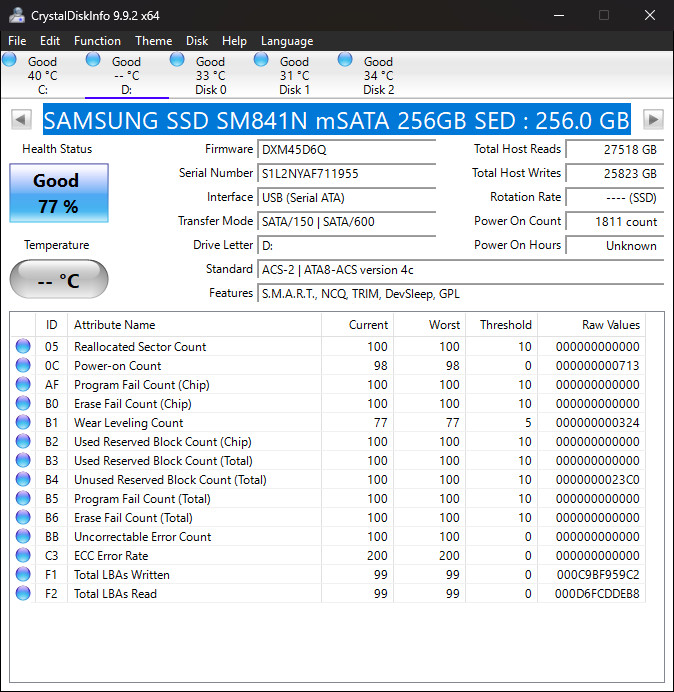
Task: Click Total Host Writes value 25823 GB
Action: (x=614, y=173)
